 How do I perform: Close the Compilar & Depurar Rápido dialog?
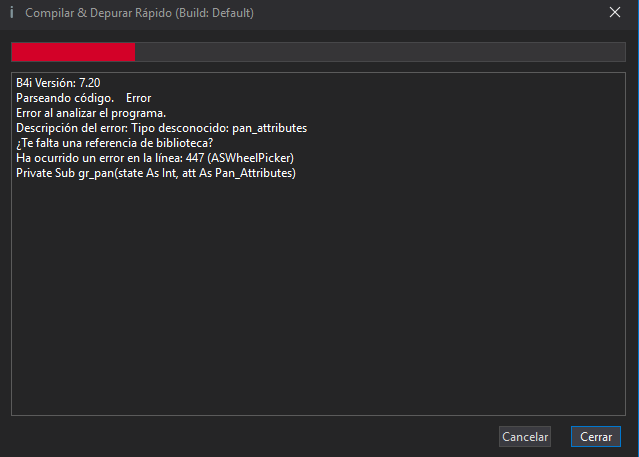(615, 13)
